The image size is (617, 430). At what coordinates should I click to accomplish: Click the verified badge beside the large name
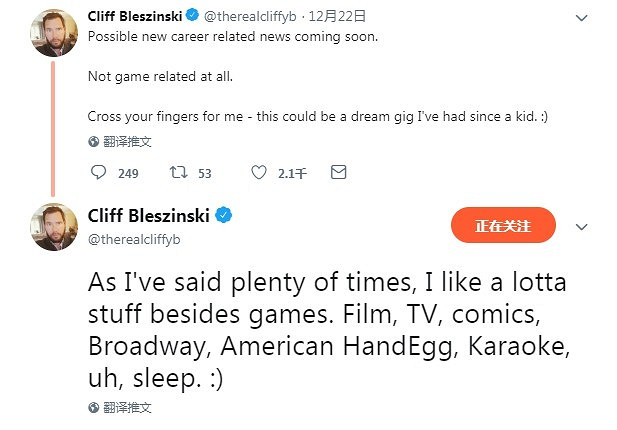coord(226,216)
